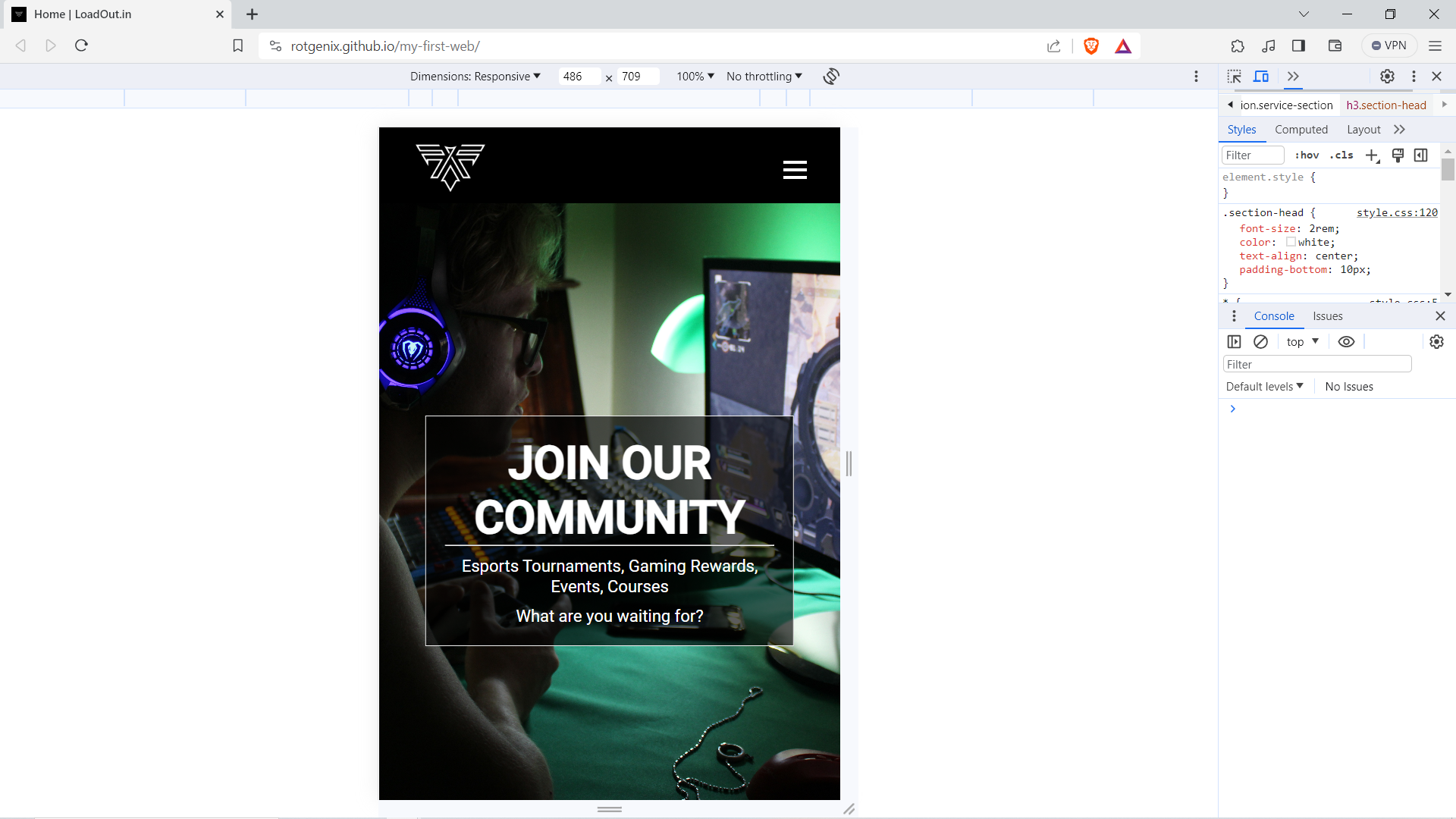Screen dimensions: 1456x819
Task: Show more DevTools panels with the double chevron
Action: [1293, 77]
